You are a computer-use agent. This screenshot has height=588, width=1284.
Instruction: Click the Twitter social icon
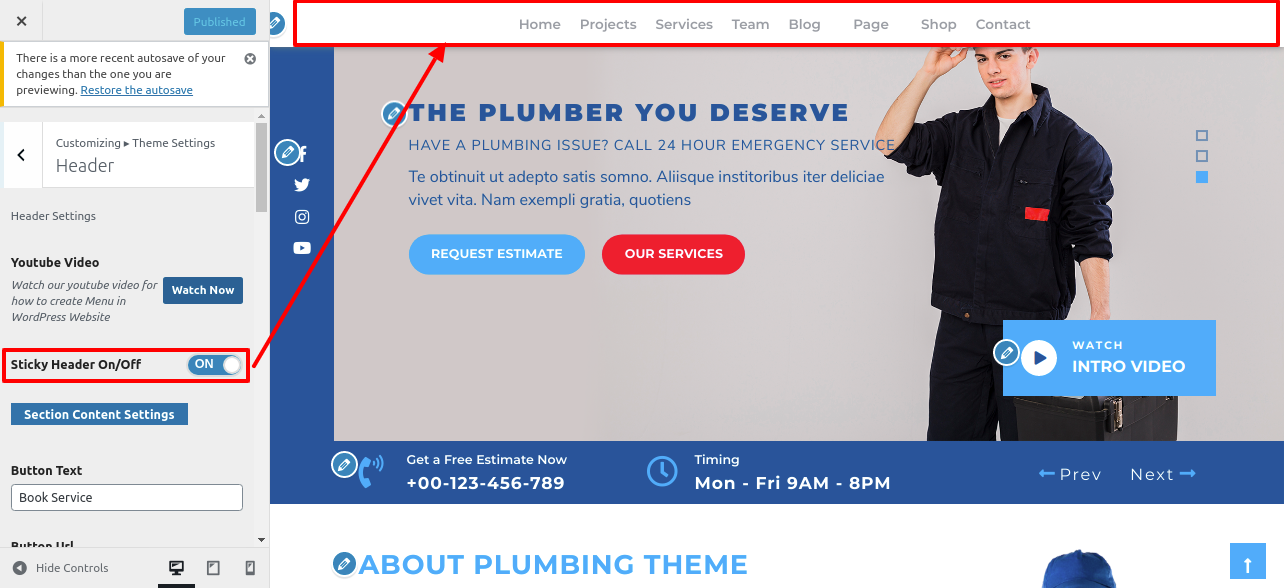(302, 185)
